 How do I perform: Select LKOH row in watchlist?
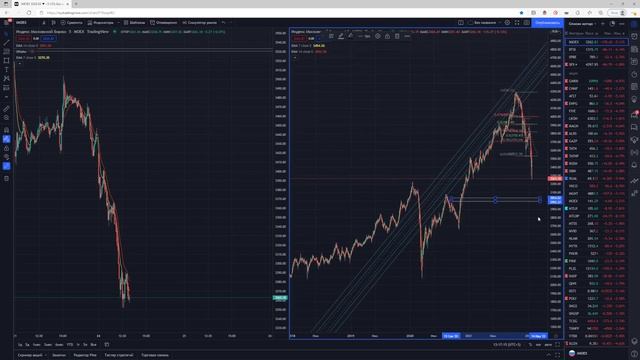[x=596, y=118]
